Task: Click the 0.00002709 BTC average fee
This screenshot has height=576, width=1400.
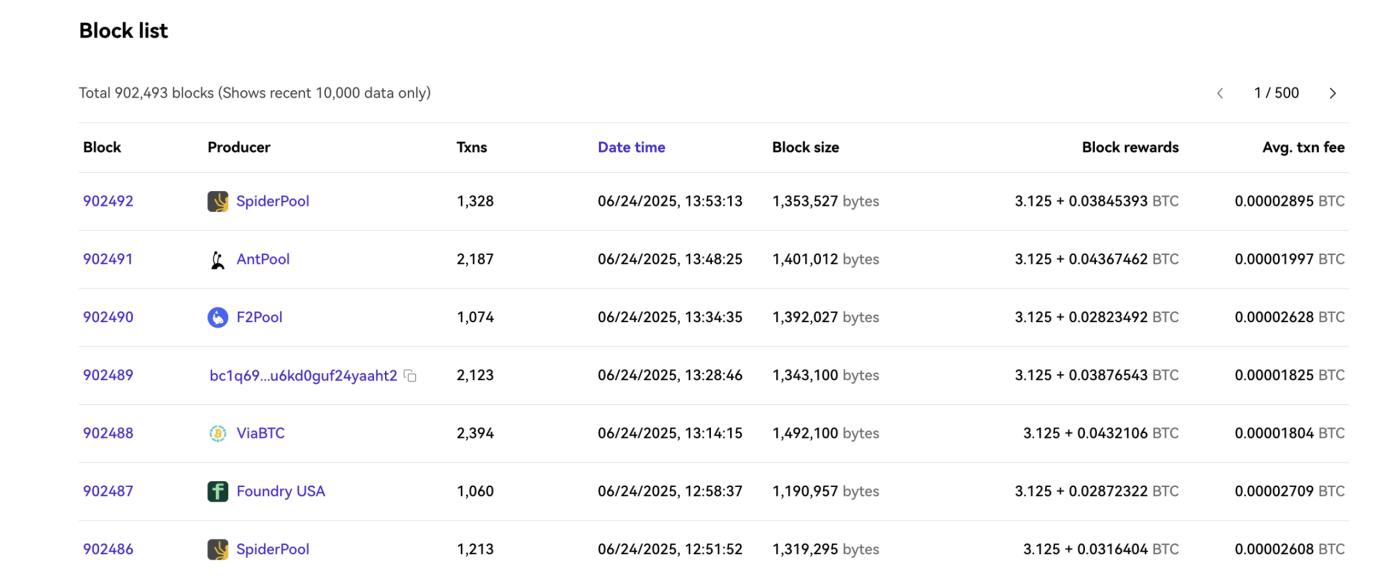Action: tap(1290, 491)
